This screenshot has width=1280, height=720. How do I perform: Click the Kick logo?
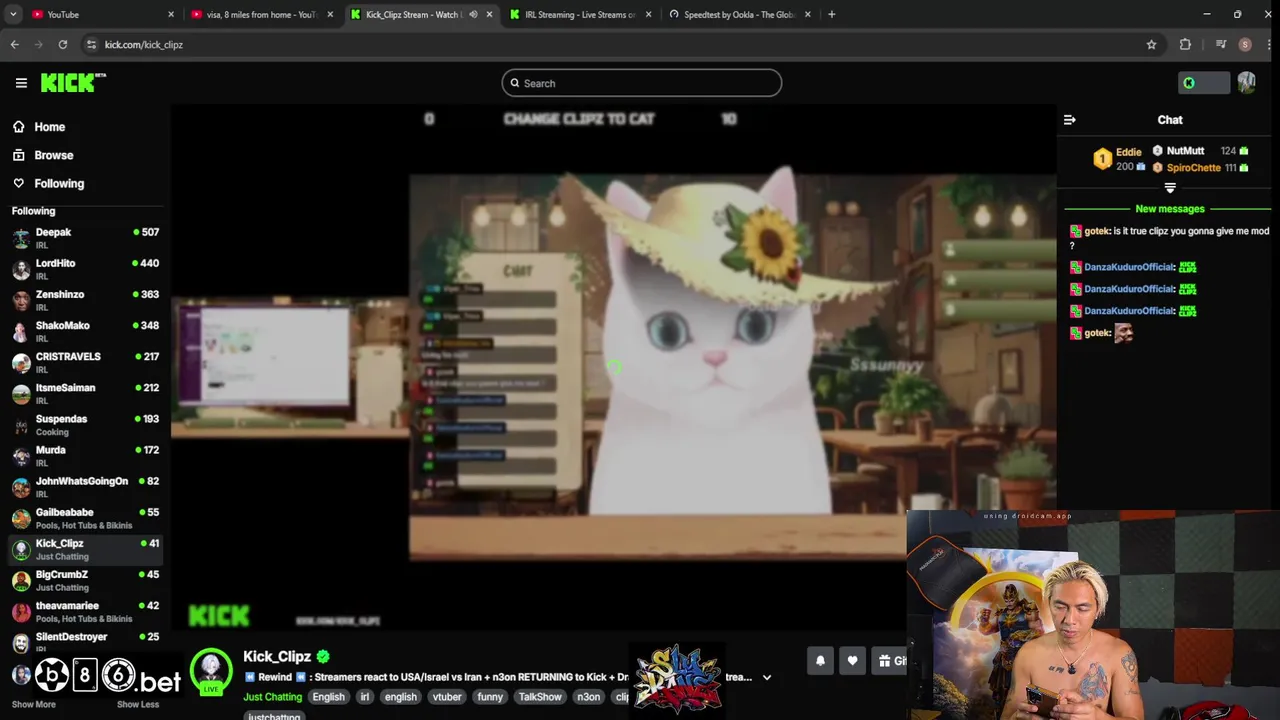pos(73,83)
